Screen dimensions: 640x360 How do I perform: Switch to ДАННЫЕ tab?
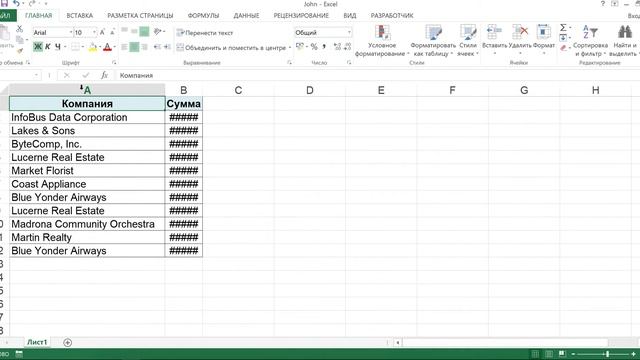[x=246, y=16]
